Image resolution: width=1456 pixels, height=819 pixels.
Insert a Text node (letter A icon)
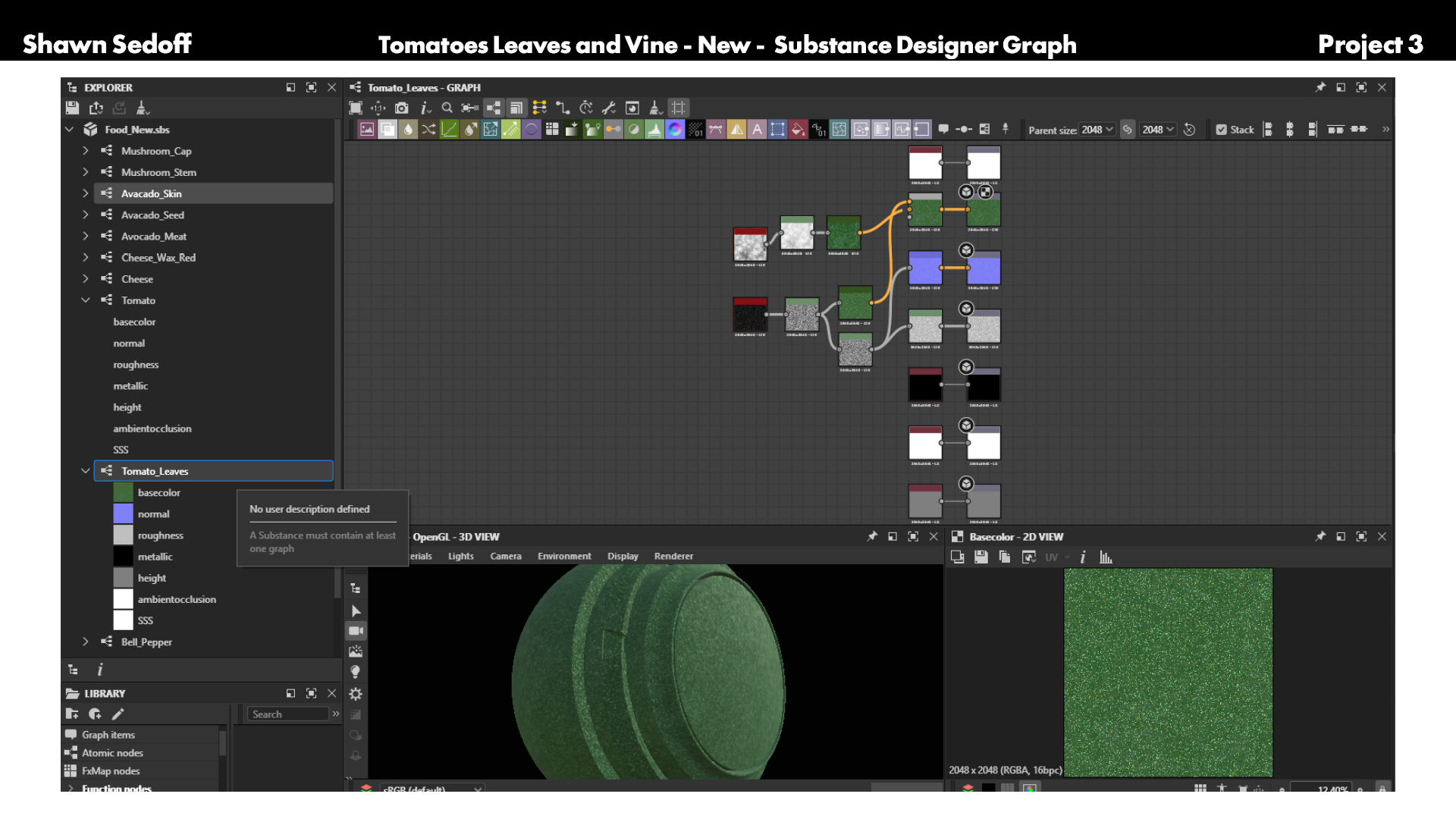pos(757,130)
